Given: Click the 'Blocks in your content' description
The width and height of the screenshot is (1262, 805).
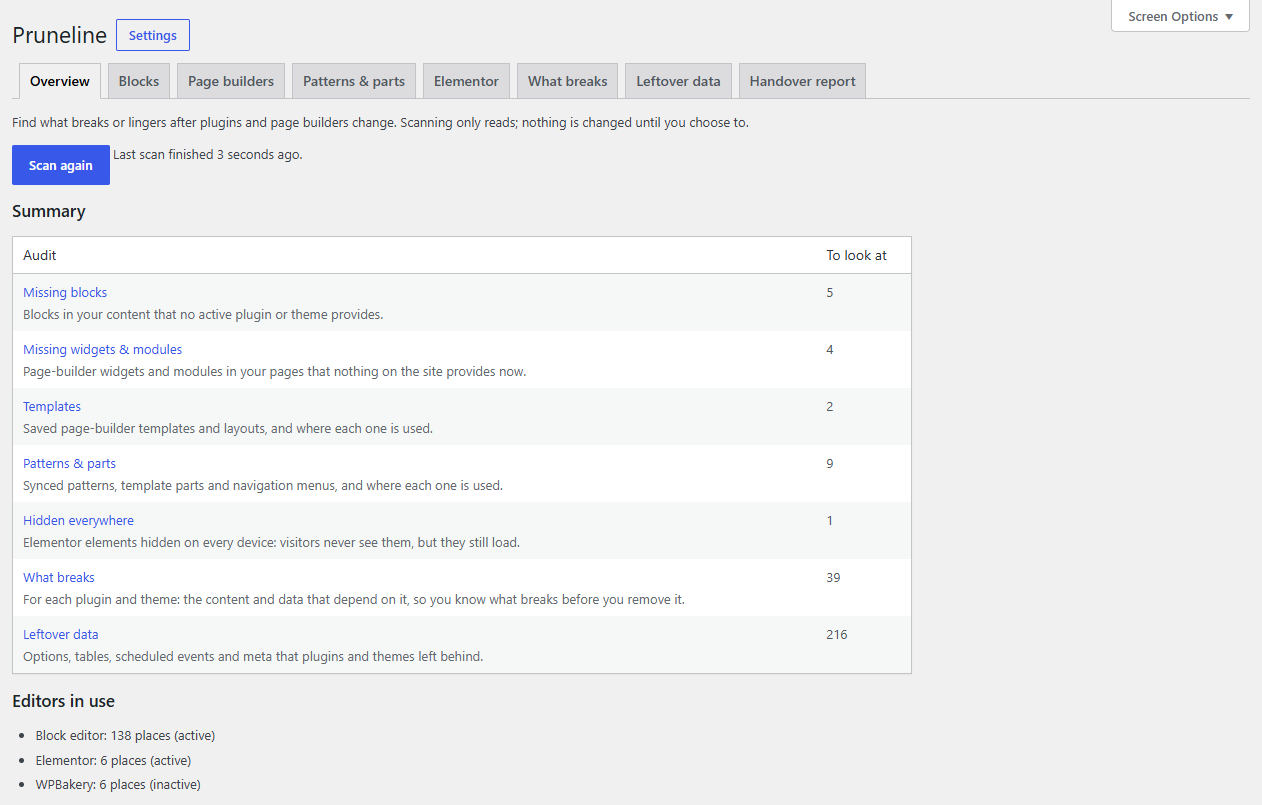Looking at the screenshot, I should 203,314.
